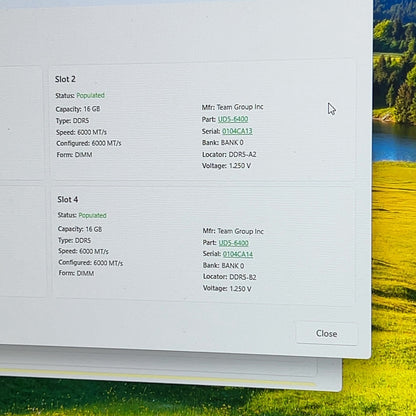Open the Slot 4 part link UD5-6400
The image size is (416, 416).
point(234,243)
